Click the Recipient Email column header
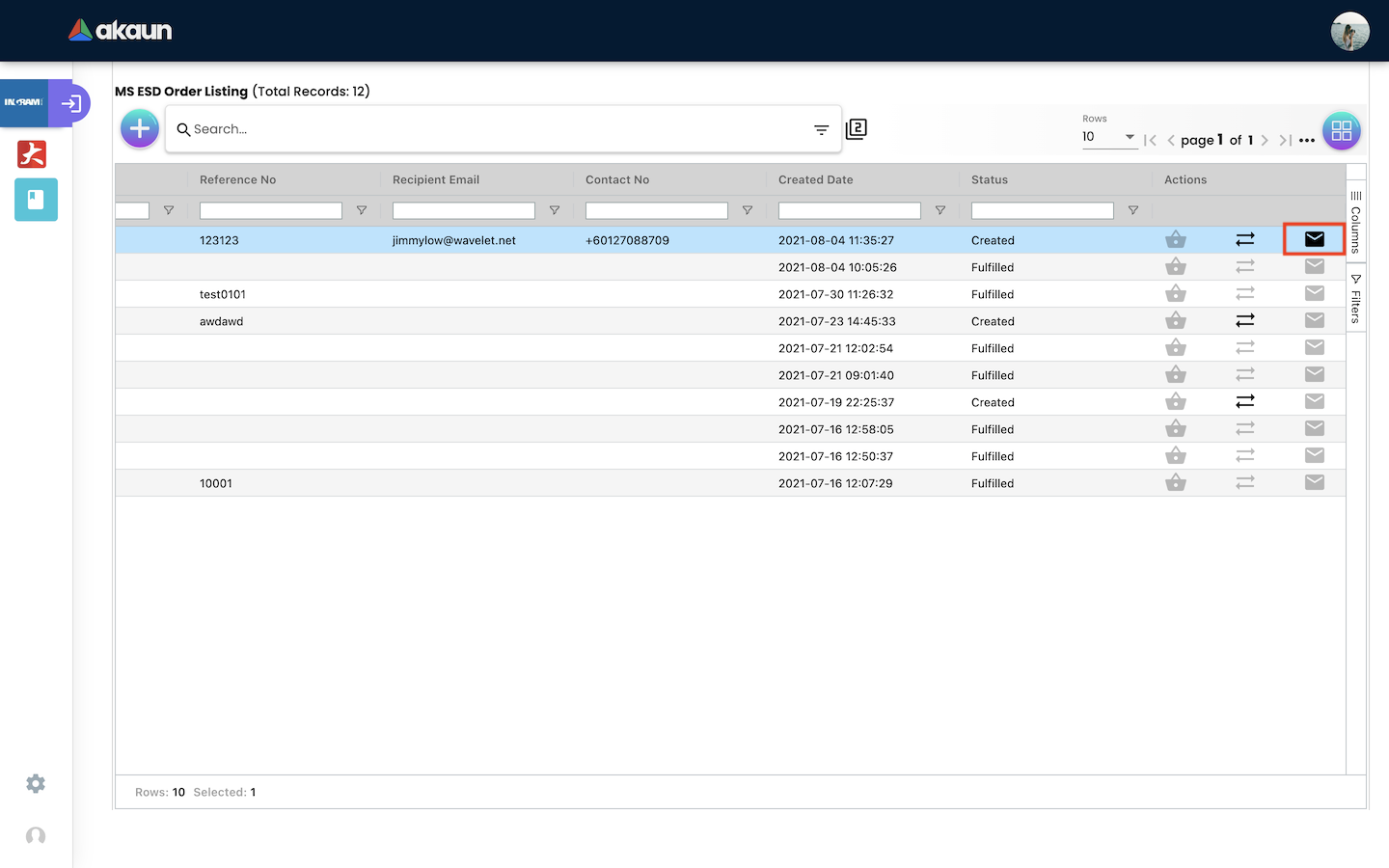1389x868 pixels. coord(436,179)
